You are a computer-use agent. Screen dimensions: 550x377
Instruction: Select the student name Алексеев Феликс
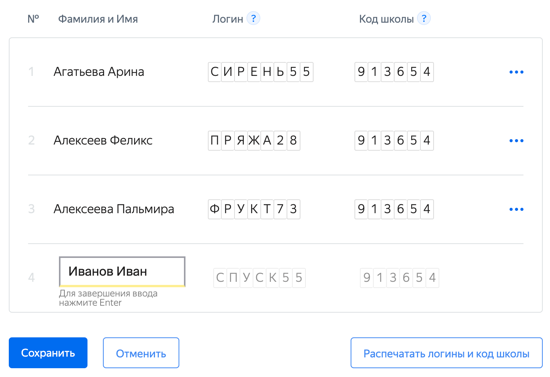click(x=103, y=141)
